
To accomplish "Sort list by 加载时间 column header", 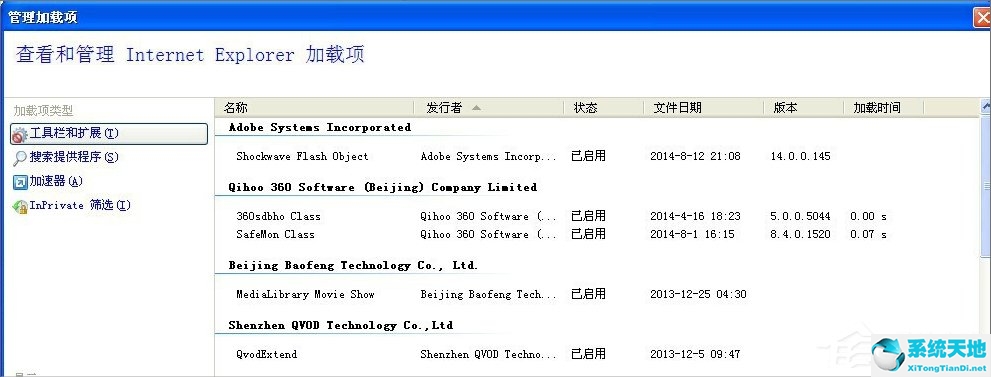I will point(884,108).
